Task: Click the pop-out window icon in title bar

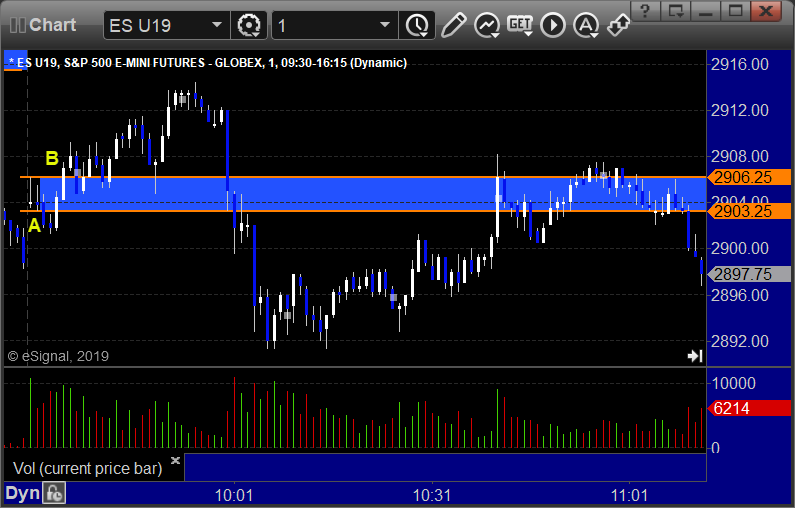Action: pyautogui.click(x=675, y=10)
